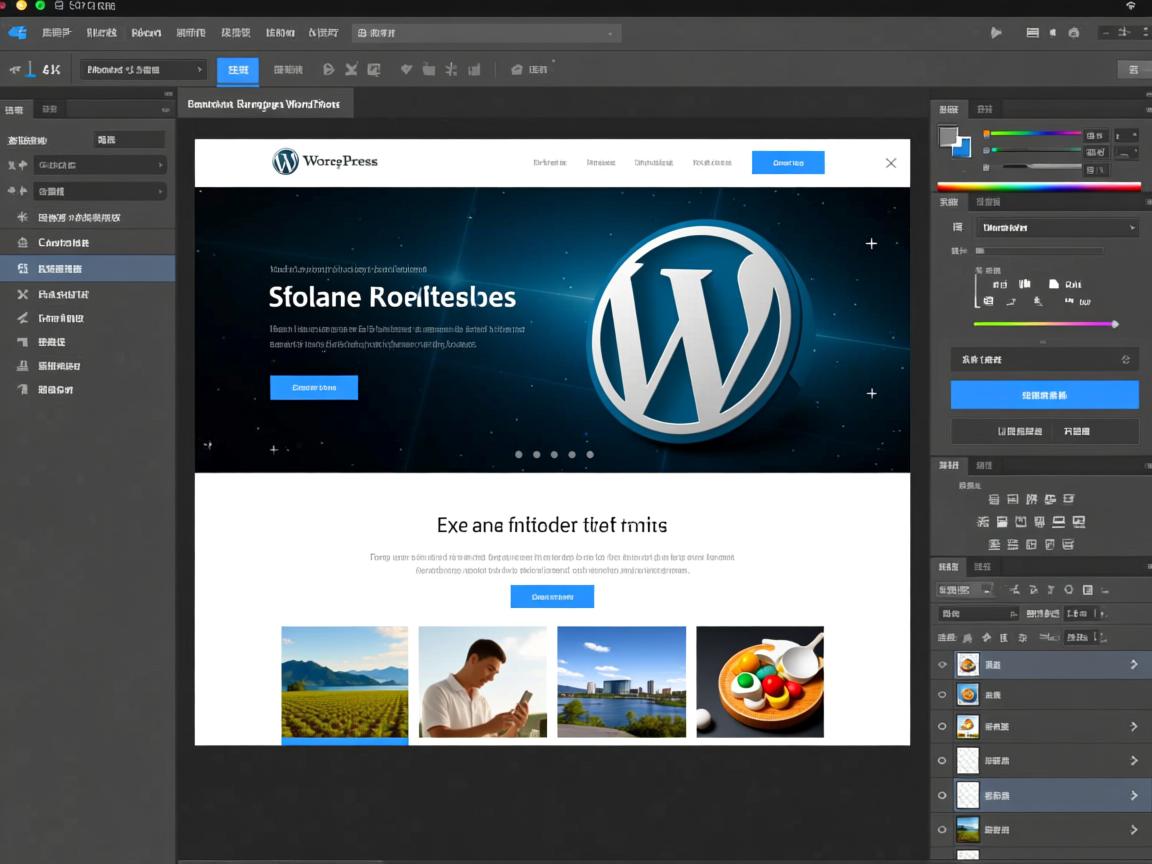
Task: Hide the top layer with the food thumbnail
Action: pos(941,664)
